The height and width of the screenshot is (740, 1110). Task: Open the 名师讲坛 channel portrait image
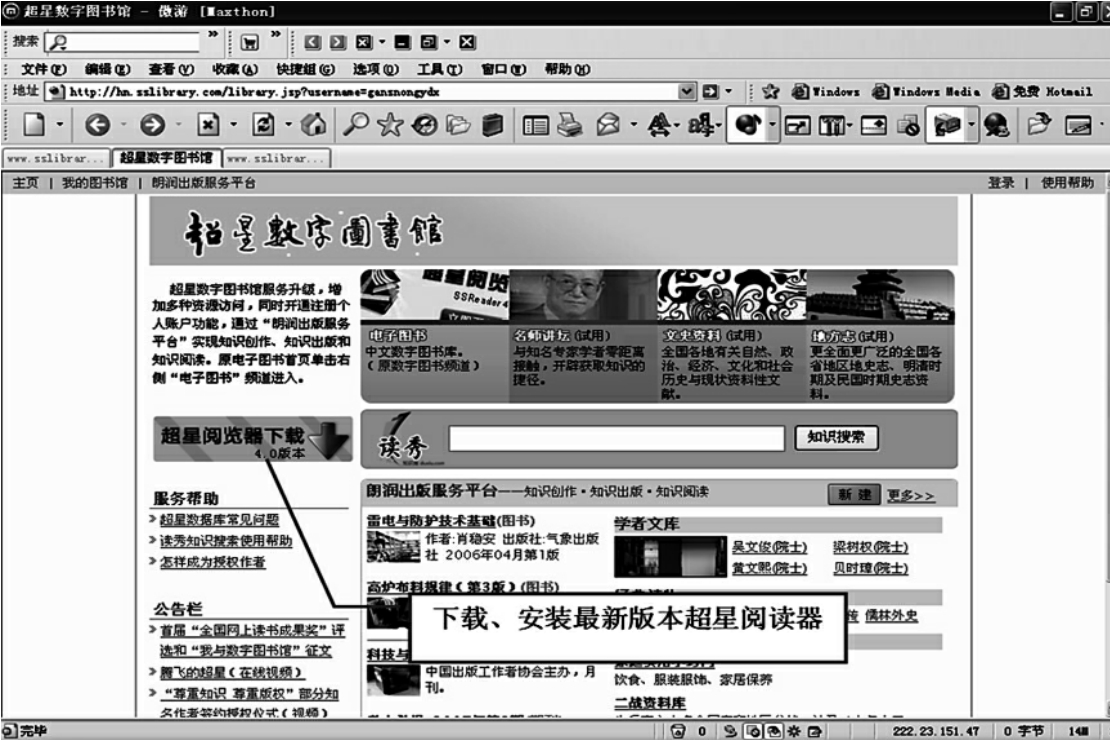pos(583,295)
